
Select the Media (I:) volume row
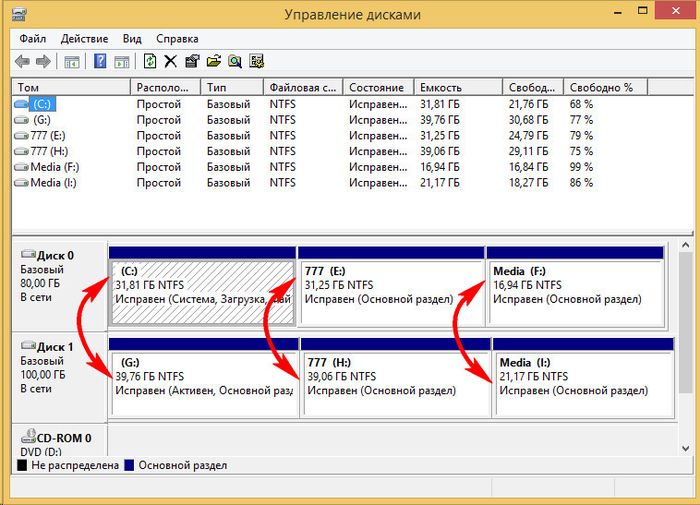353,183
